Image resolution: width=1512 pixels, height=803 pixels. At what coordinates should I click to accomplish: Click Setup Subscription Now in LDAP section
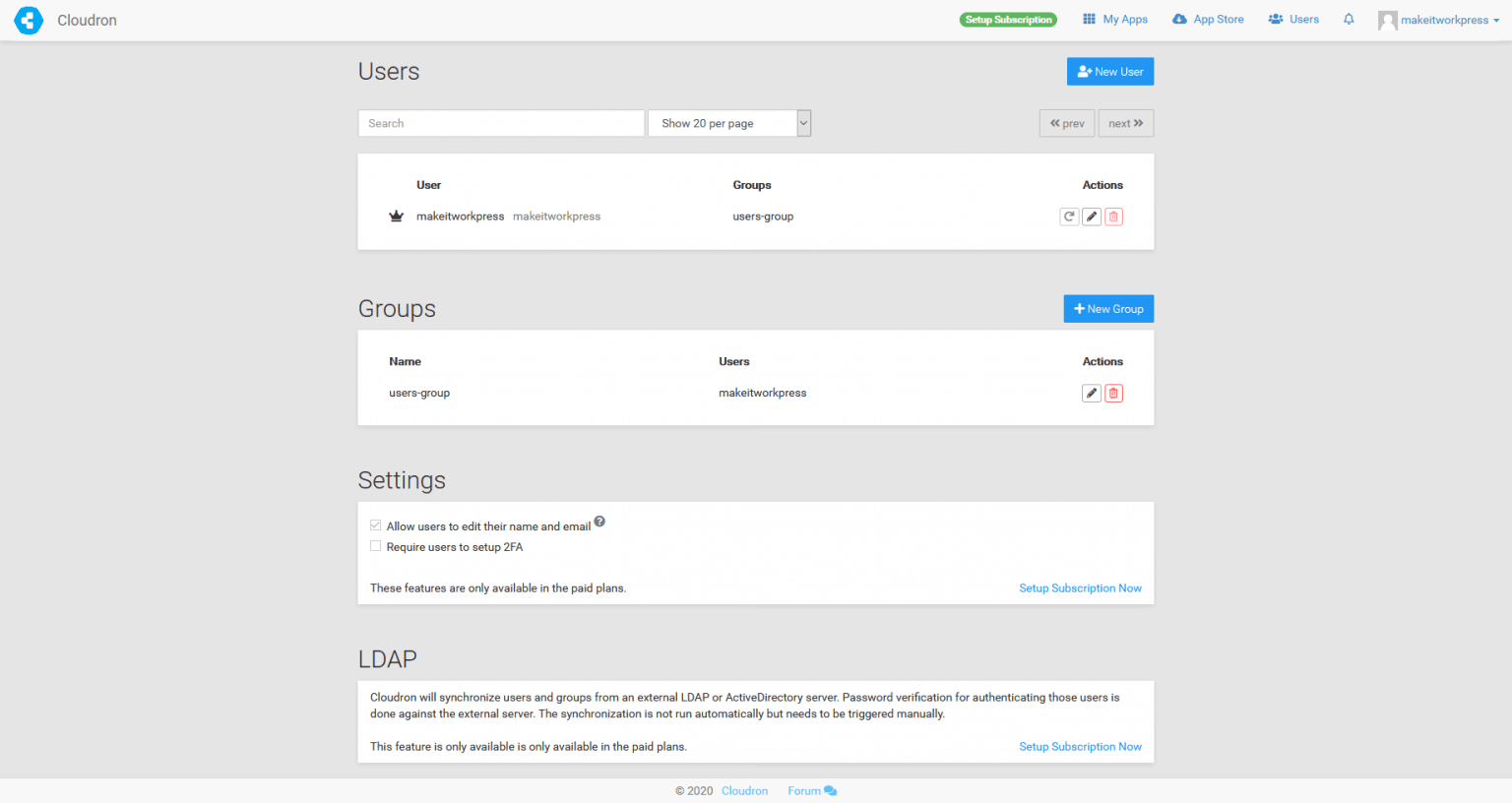tap(1080, 746)
